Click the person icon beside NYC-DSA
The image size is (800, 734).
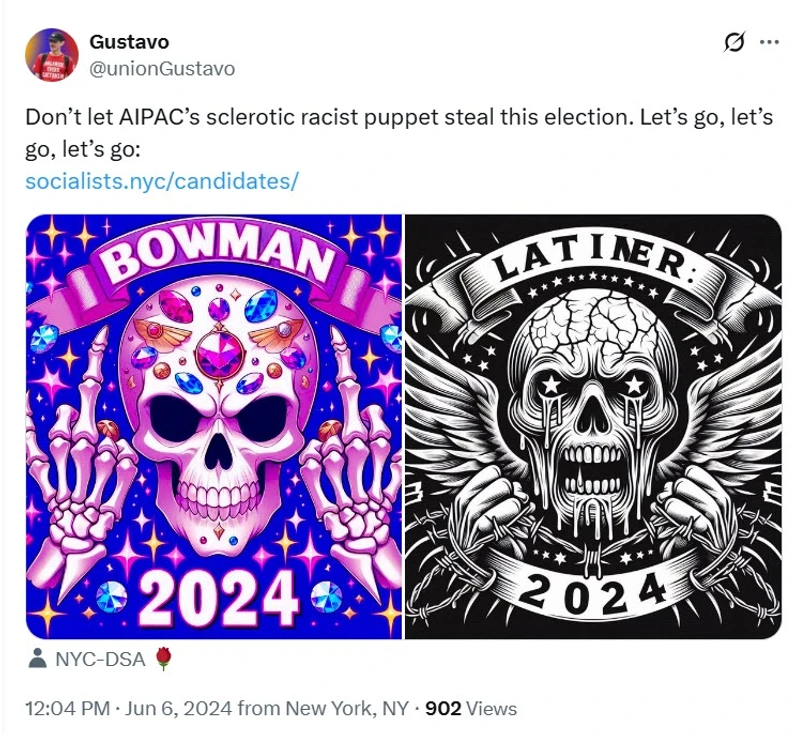(x=37, y=659)
